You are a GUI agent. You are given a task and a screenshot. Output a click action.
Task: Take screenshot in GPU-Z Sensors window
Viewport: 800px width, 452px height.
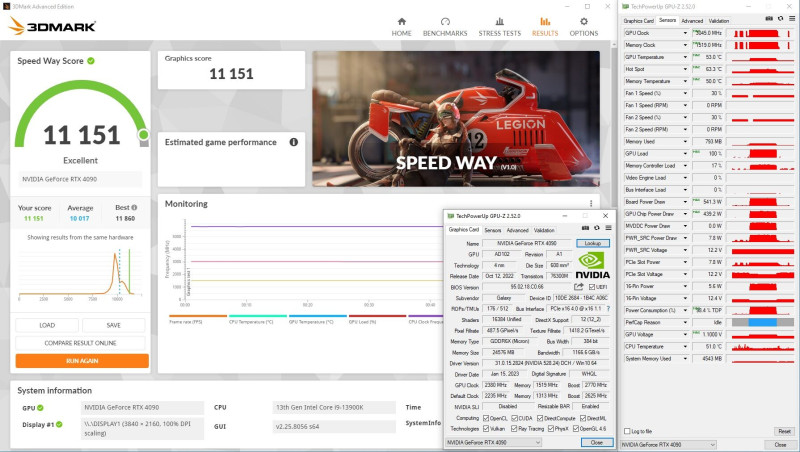769,18
